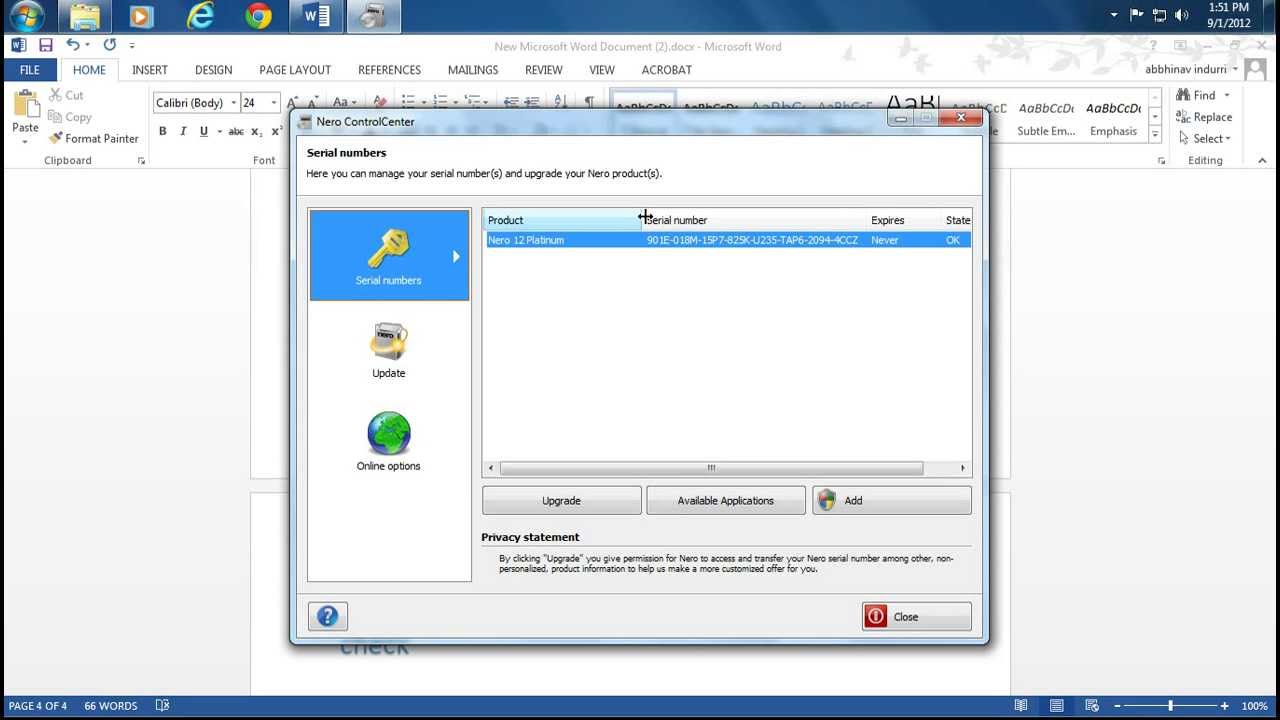This screenshot has width=1280, height=720.
Task: Open Customize Quick Access Toolbar dropdown
Action: pos(132,45)
